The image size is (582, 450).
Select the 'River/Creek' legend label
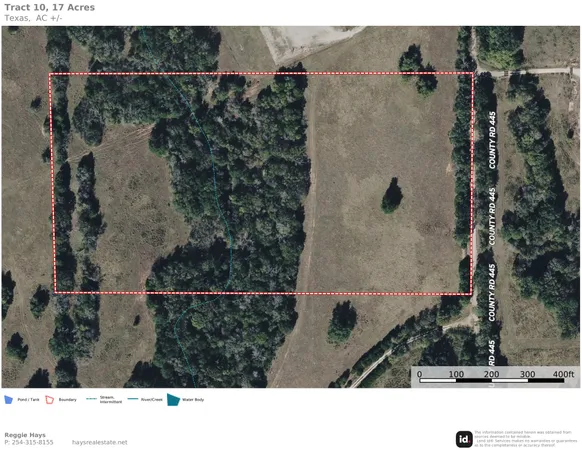pos(151,400)
